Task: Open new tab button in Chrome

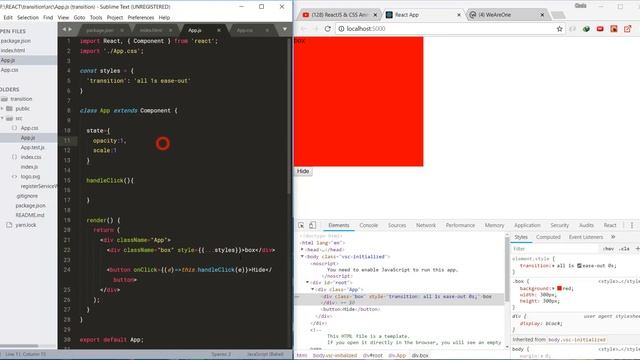Action: (558, 15)
